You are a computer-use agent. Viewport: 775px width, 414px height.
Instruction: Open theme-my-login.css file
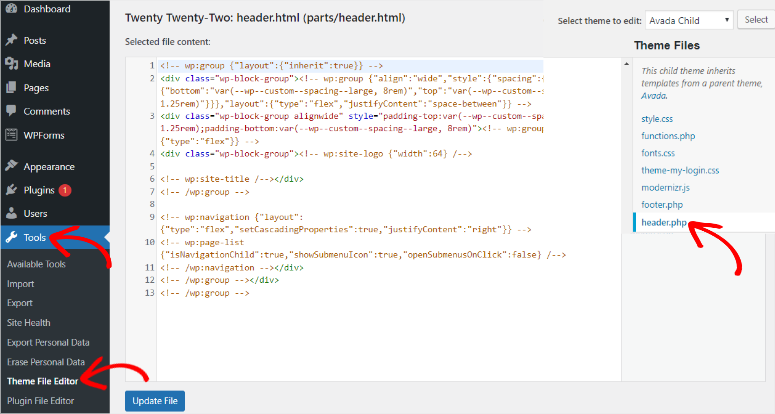coord(680,170)
